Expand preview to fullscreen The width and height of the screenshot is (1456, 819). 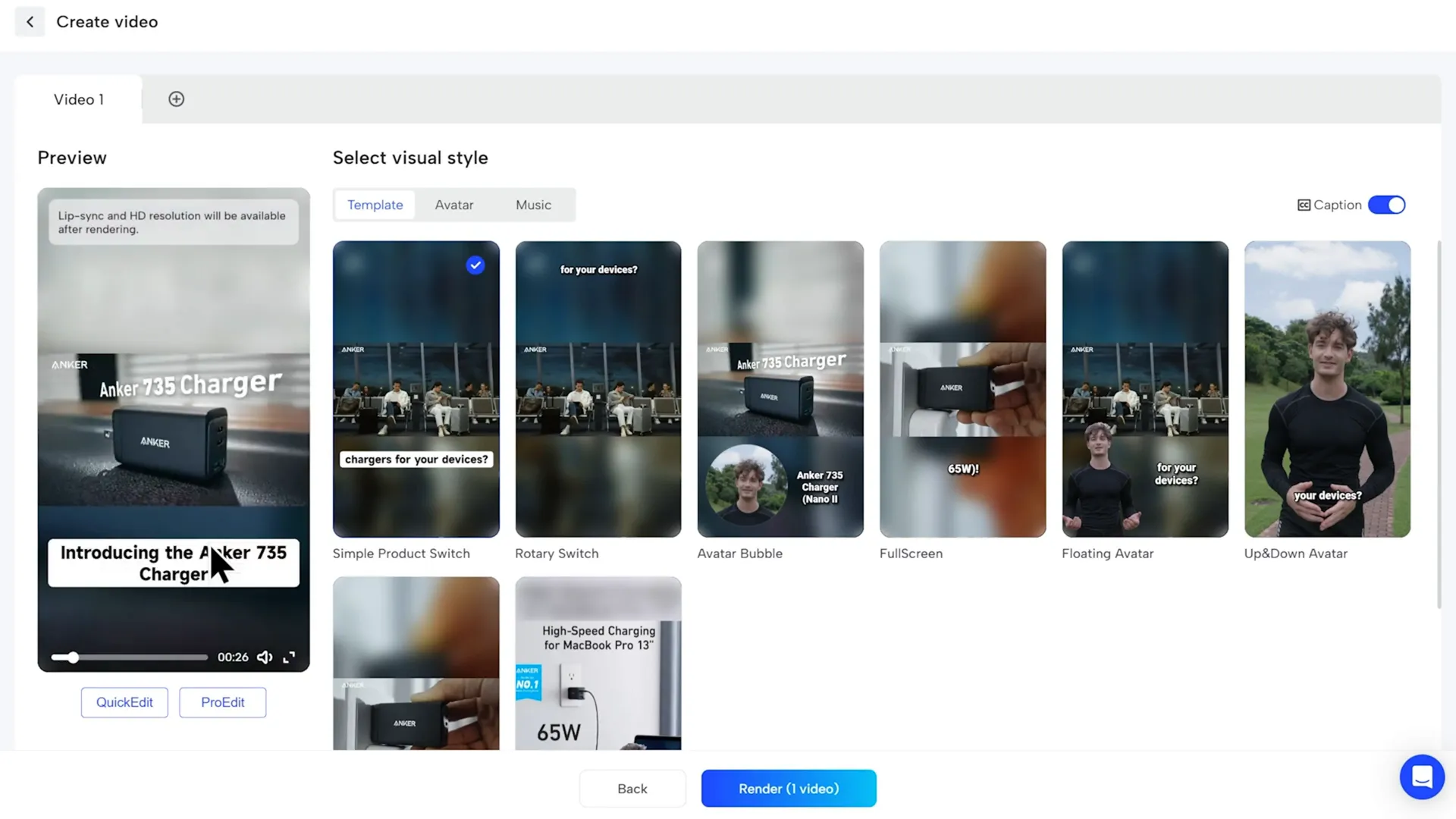289,657
